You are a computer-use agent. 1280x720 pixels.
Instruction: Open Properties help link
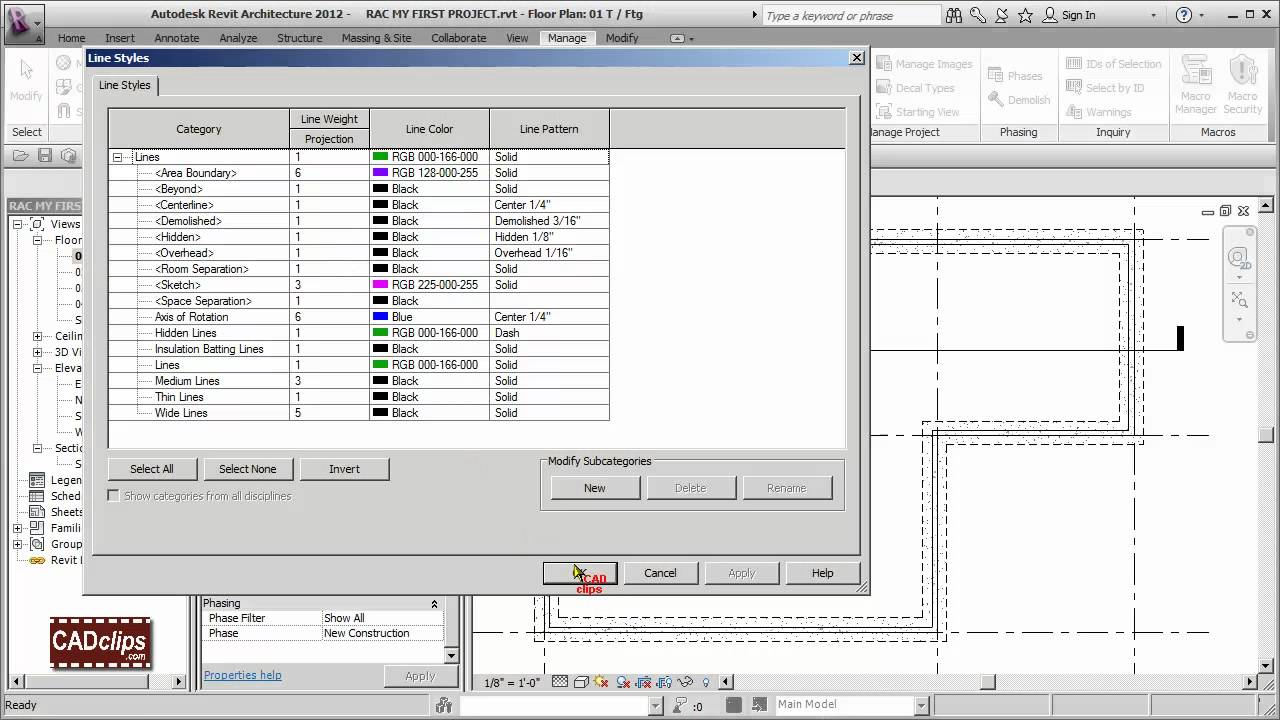tap(242, 675)
